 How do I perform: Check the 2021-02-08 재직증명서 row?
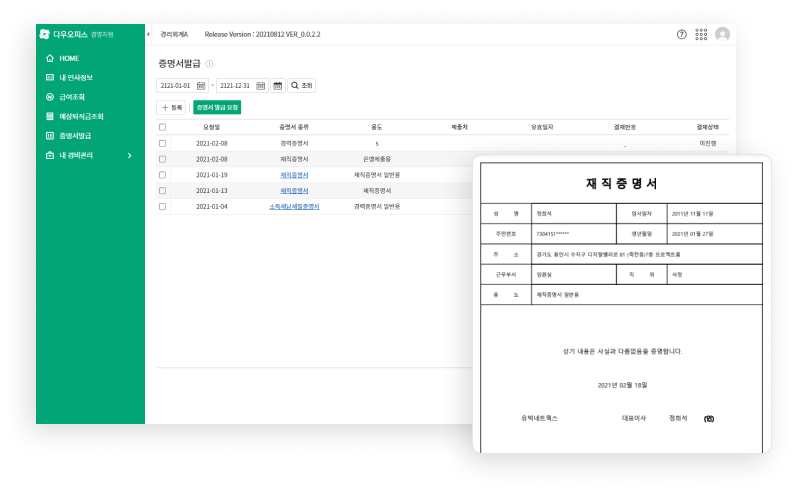click(x=162, y=159)
